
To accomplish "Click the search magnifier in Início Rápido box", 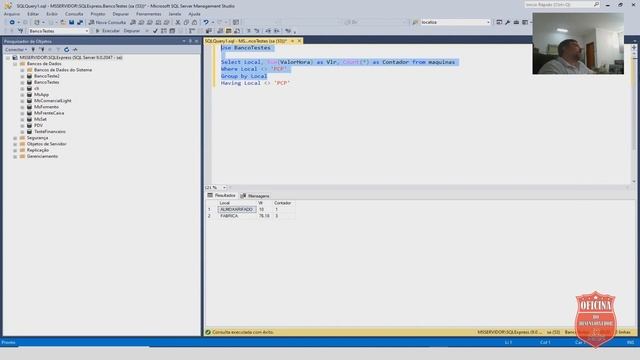I will coord(596,4).
